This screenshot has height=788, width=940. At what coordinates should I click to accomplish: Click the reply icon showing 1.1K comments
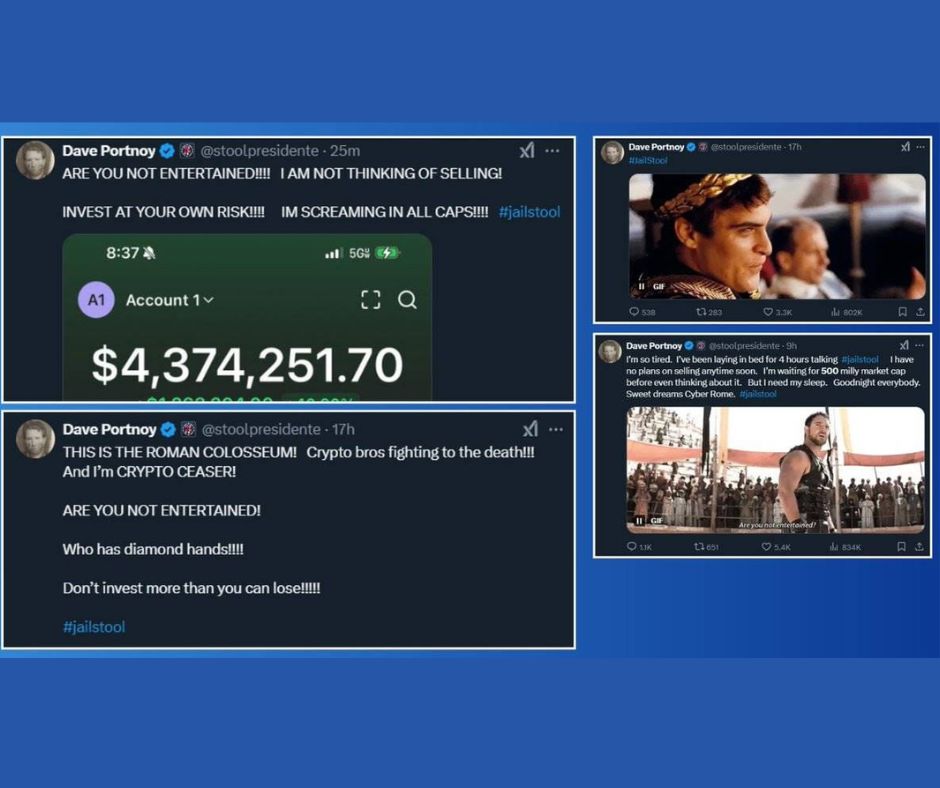click(x=633, y=547)
